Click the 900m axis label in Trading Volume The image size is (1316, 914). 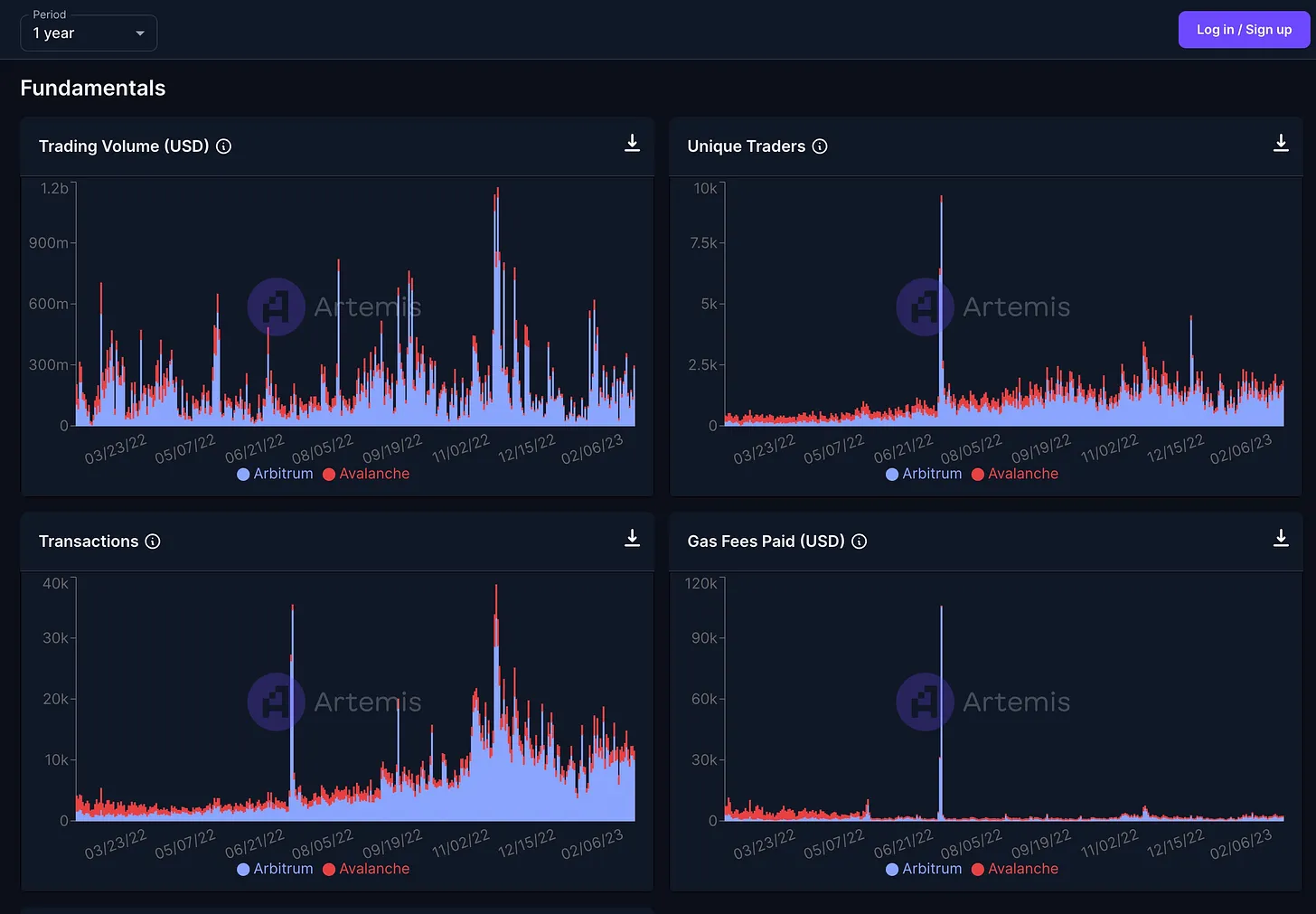(x=49, y=243)
